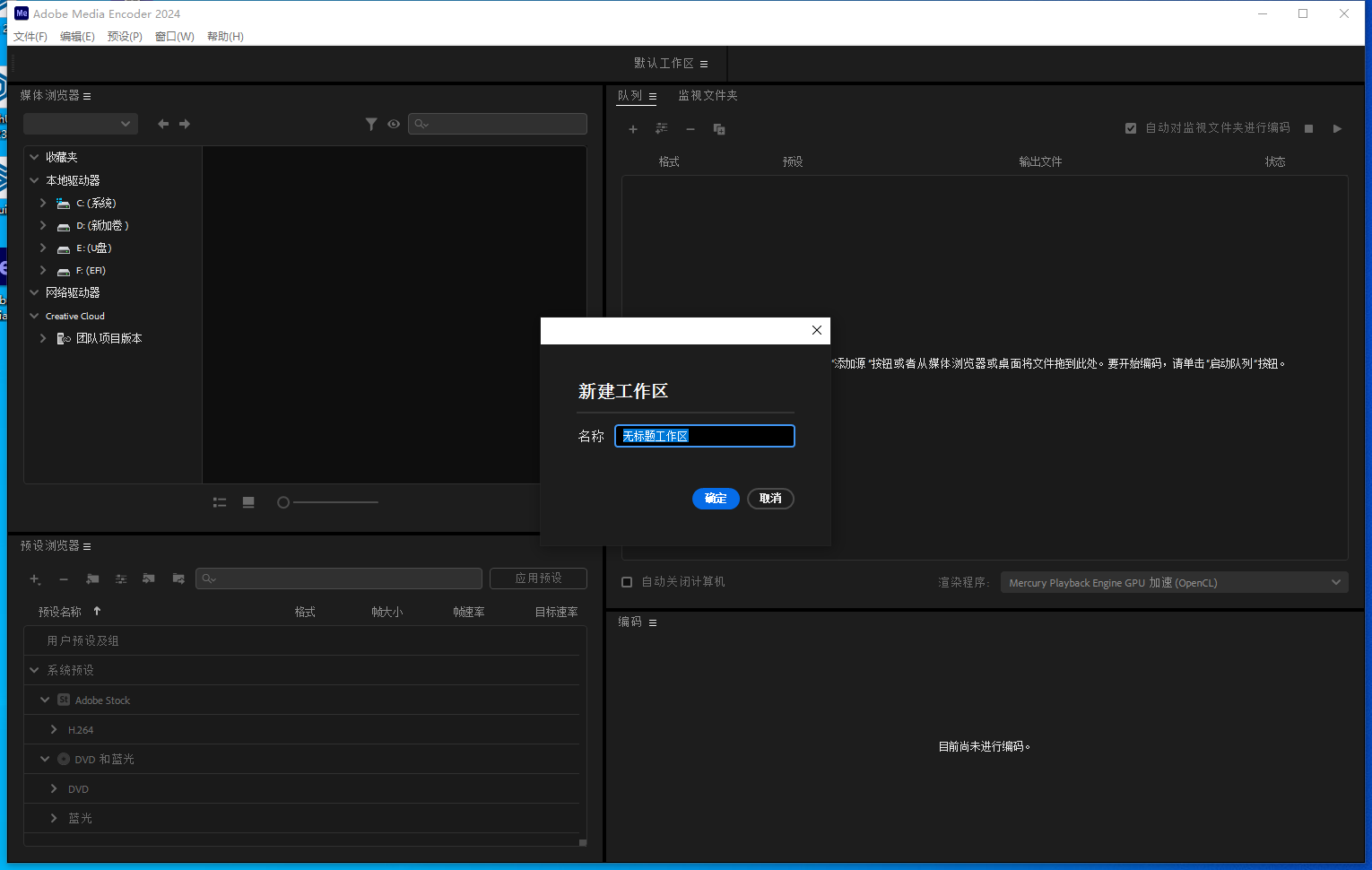Click the duplicate icon in Queue

click(719, 129)
